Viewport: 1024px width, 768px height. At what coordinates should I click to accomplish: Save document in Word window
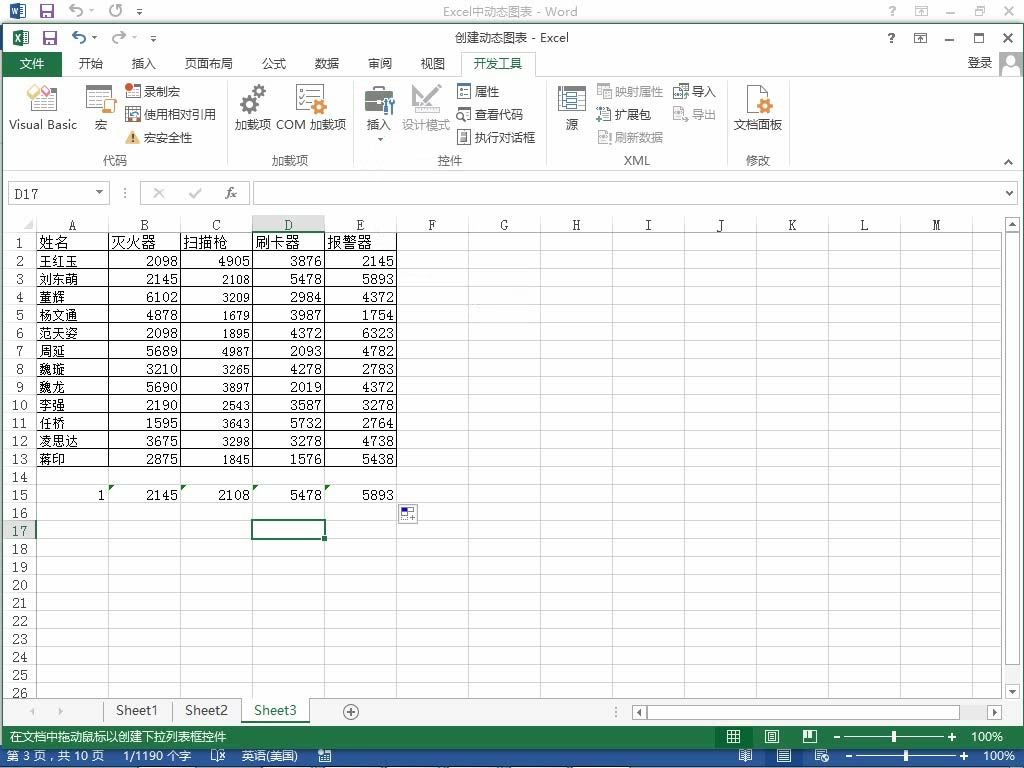tap(46, 10)
